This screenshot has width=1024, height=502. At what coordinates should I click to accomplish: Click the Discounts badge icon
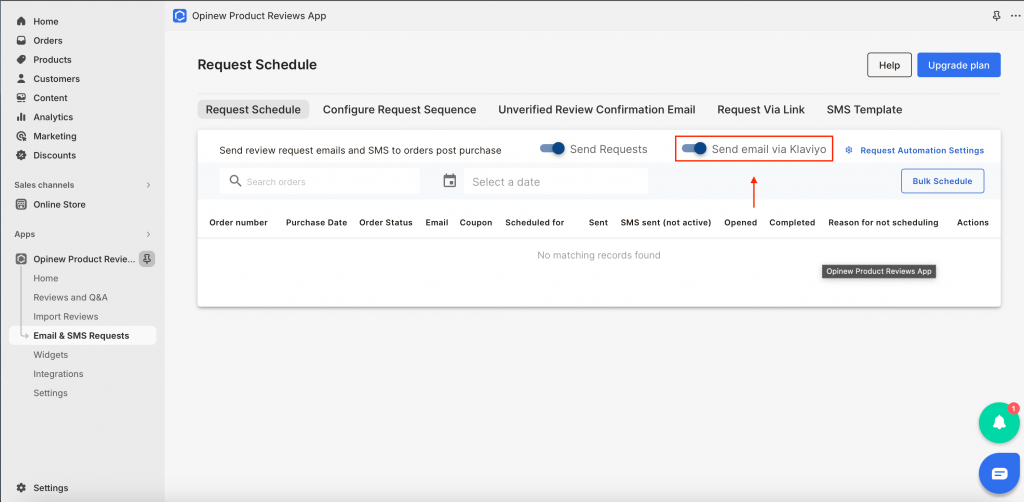(x=21, y=155)
